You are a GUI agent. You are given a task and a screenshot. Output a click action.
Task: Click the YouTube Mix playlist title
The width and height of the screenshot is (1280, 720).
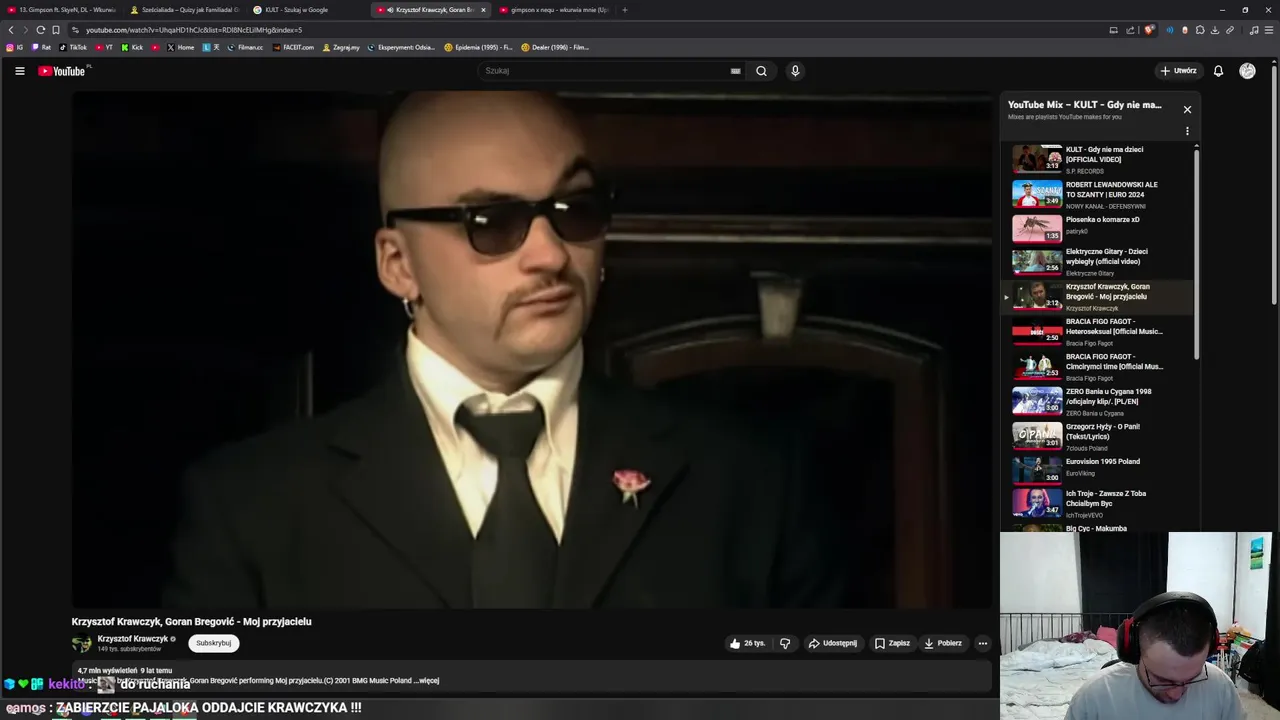coord(1084,104)
